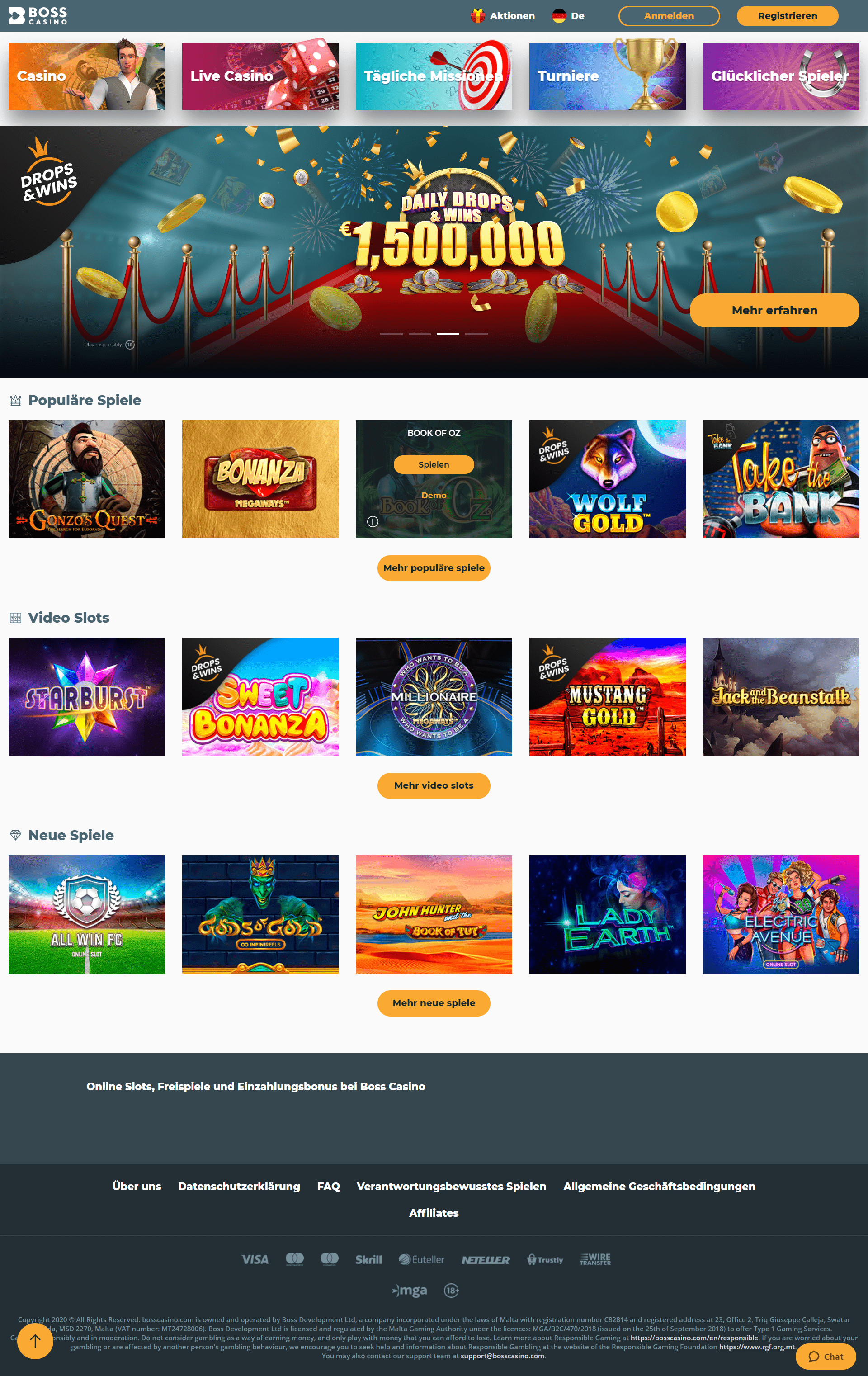Click the Demo link for Book of Oz

pos(434,496)
